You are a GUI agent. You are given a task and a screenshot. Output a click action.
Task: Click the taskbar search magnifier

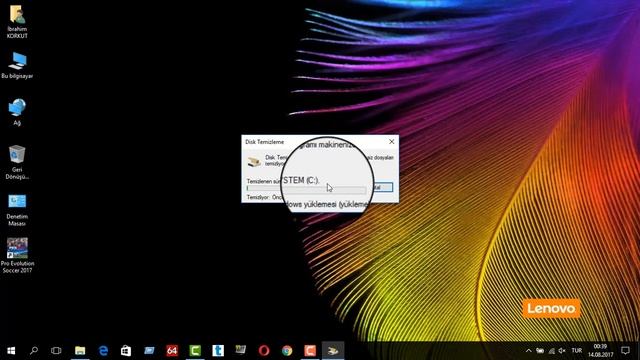point(34,351)
